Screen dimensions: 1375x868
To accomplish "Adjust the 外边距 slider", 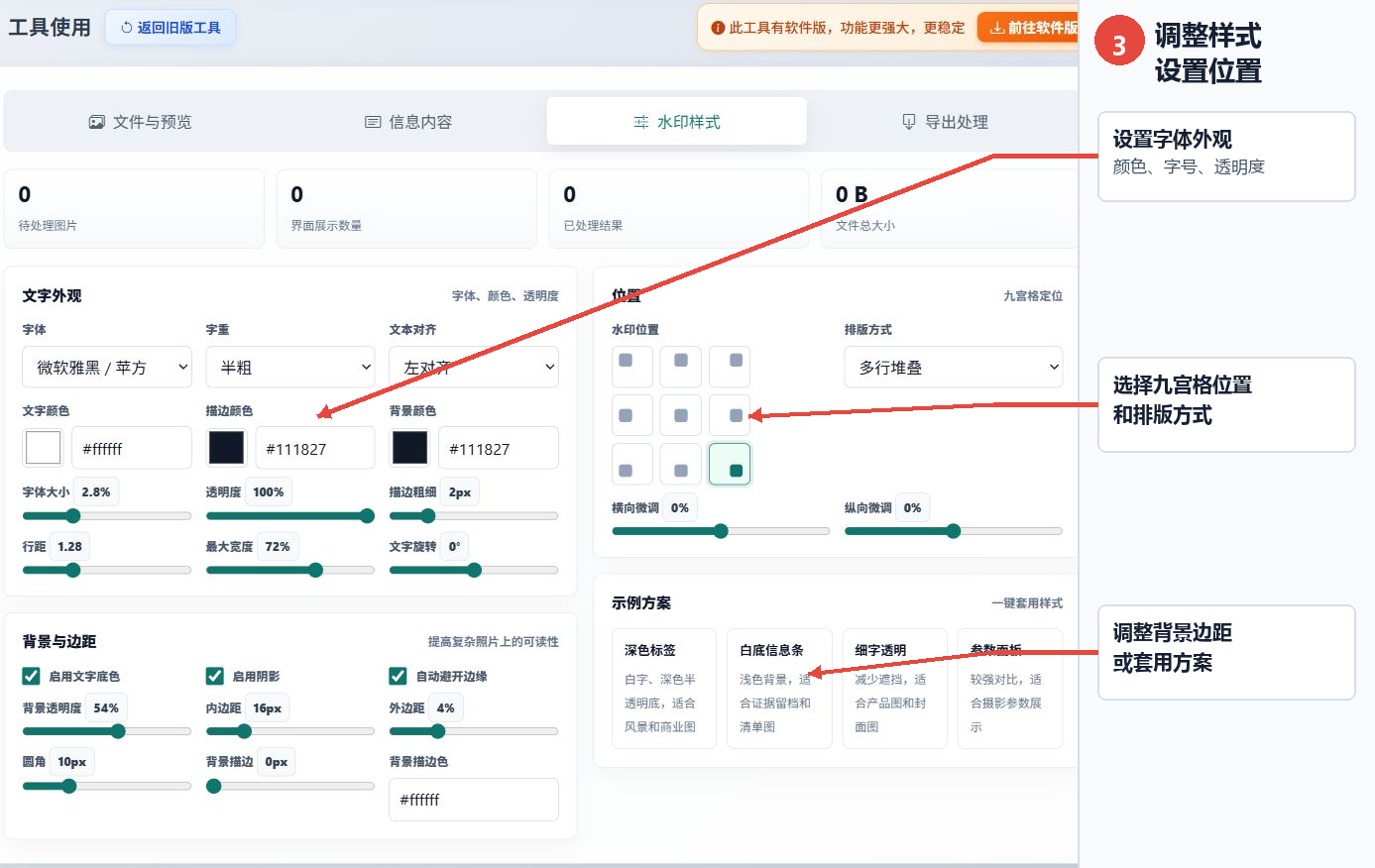I will click(x=474, y=731).
